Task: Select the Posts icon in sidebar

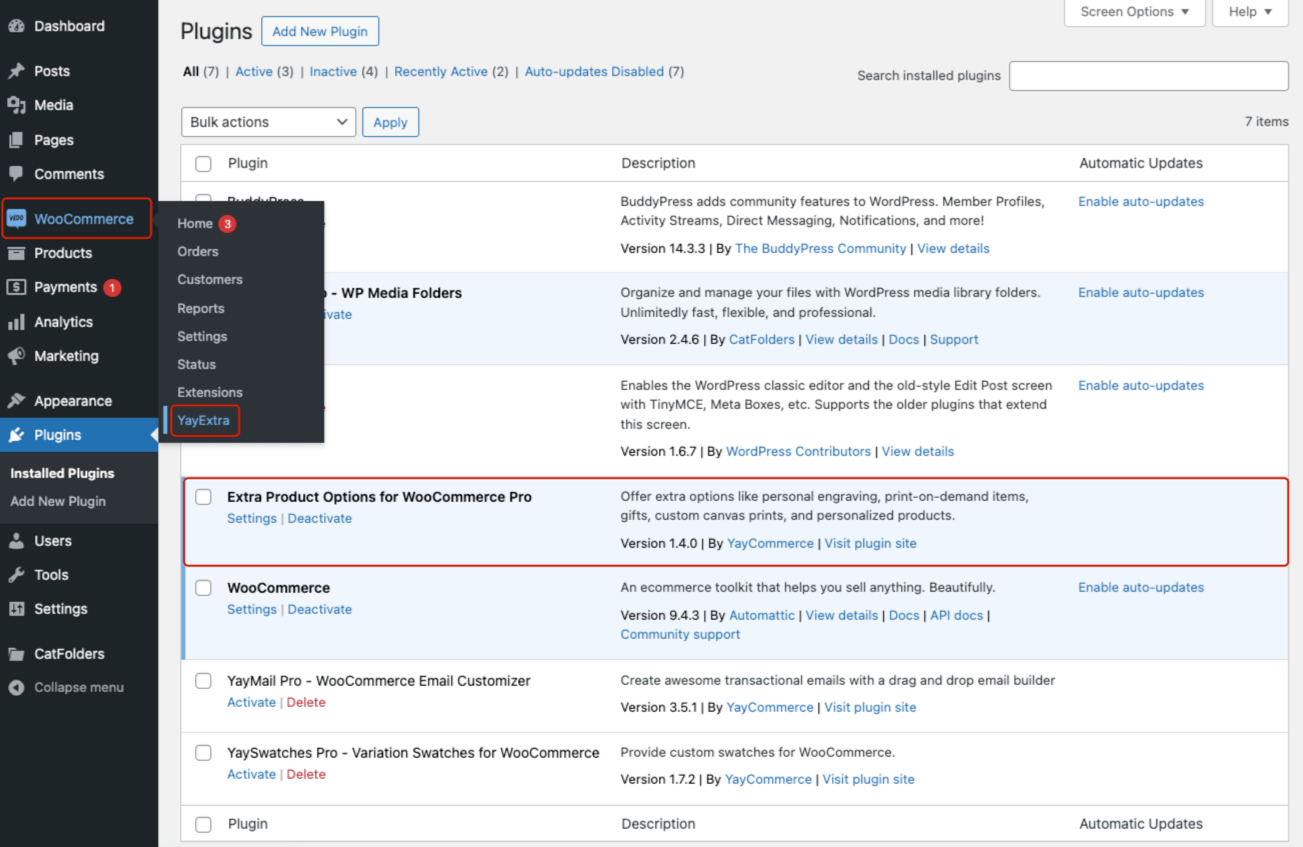Action: point(20,71)
